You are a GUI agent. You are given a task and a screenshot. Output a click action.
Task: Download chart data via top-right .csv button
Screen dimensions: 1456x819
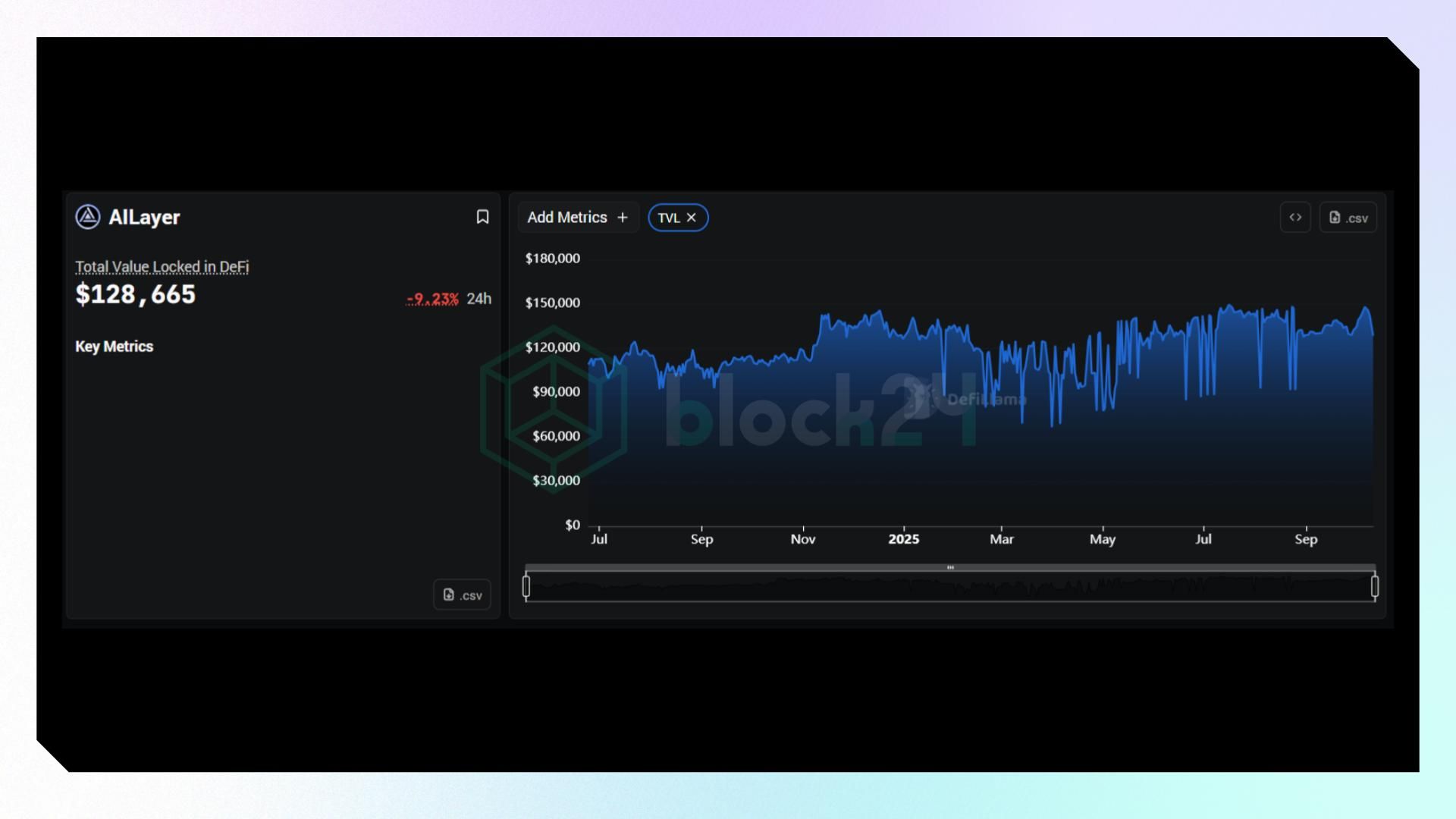point(1348,218)
